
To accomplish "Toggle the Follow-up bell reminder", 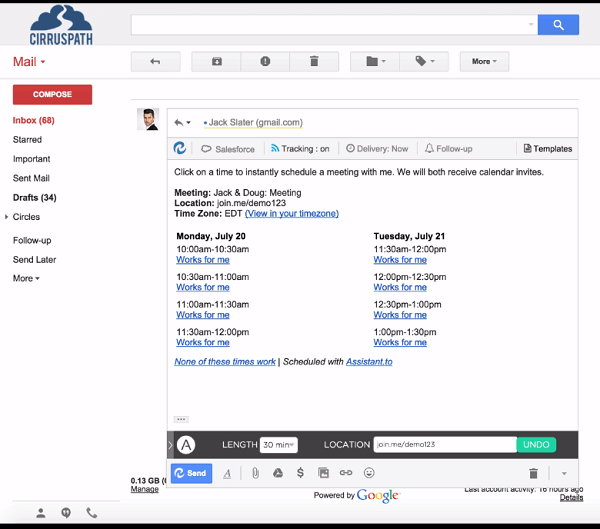I will click(448, 149).
